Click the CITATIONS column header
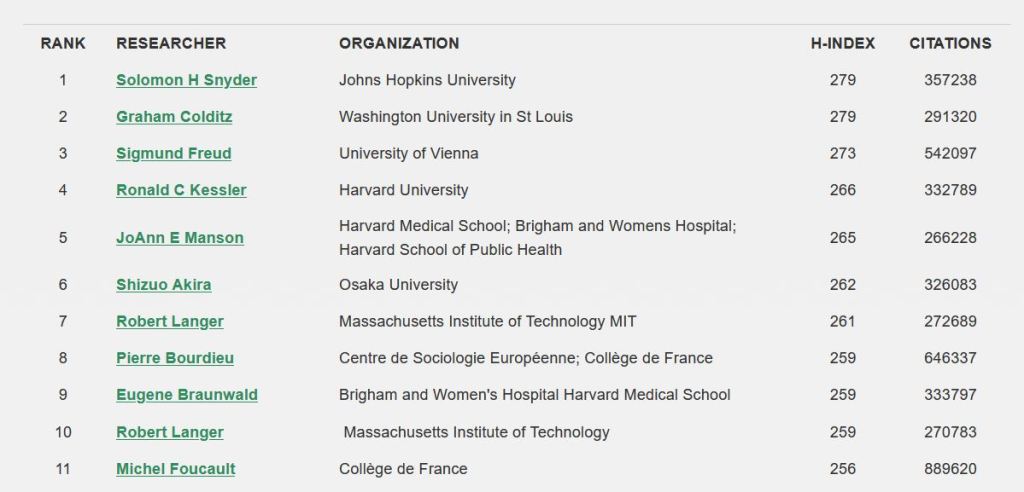1024x492 pixels. pyautogui.click(x=950, y=43)
